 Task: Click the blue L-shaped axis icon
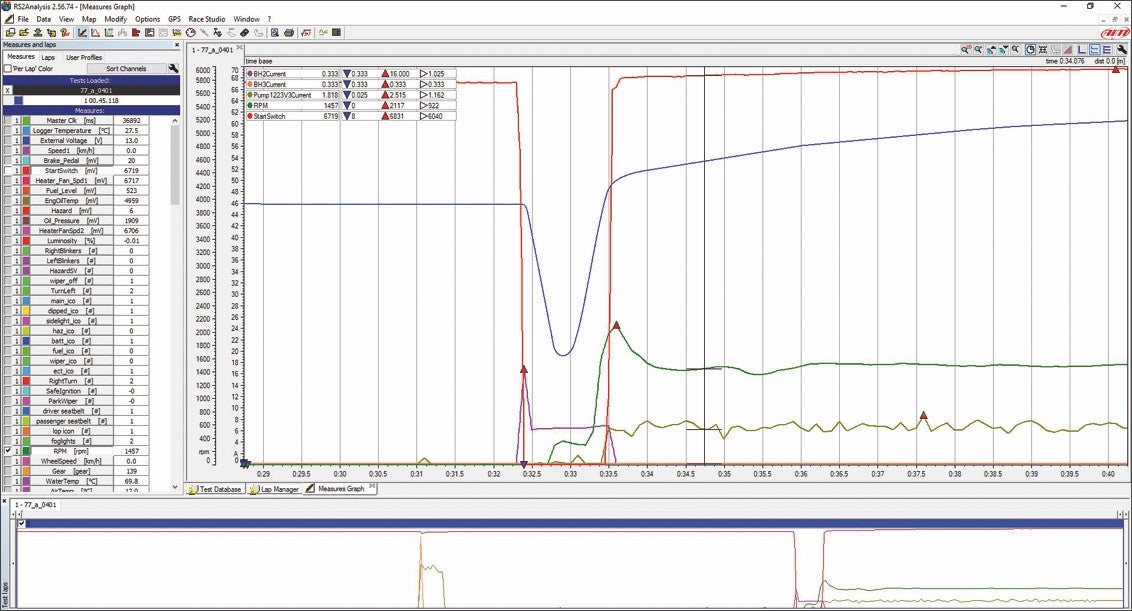1082,49
